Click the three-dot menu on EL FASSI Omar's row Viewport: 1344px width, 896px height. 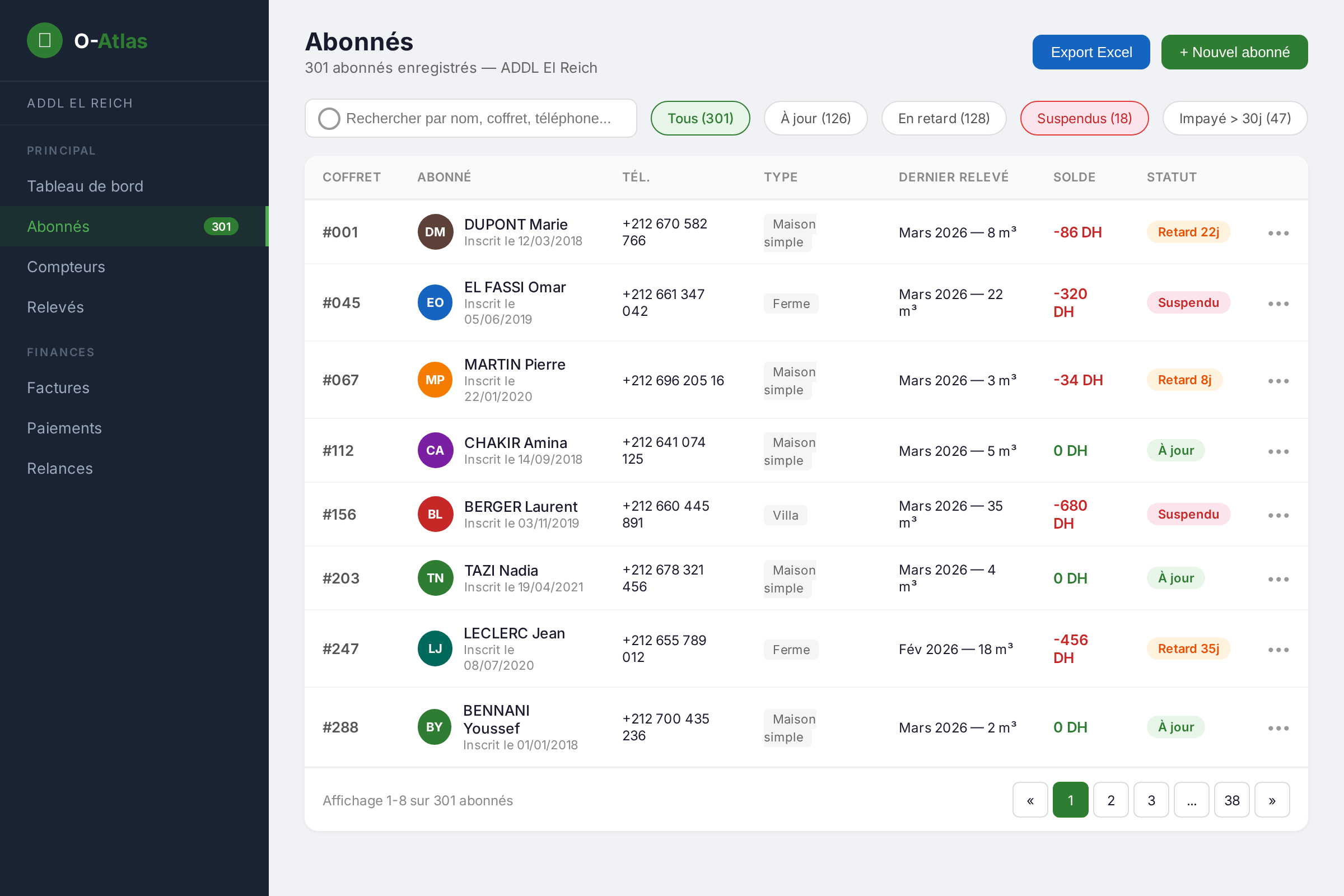coord(1278,303)
